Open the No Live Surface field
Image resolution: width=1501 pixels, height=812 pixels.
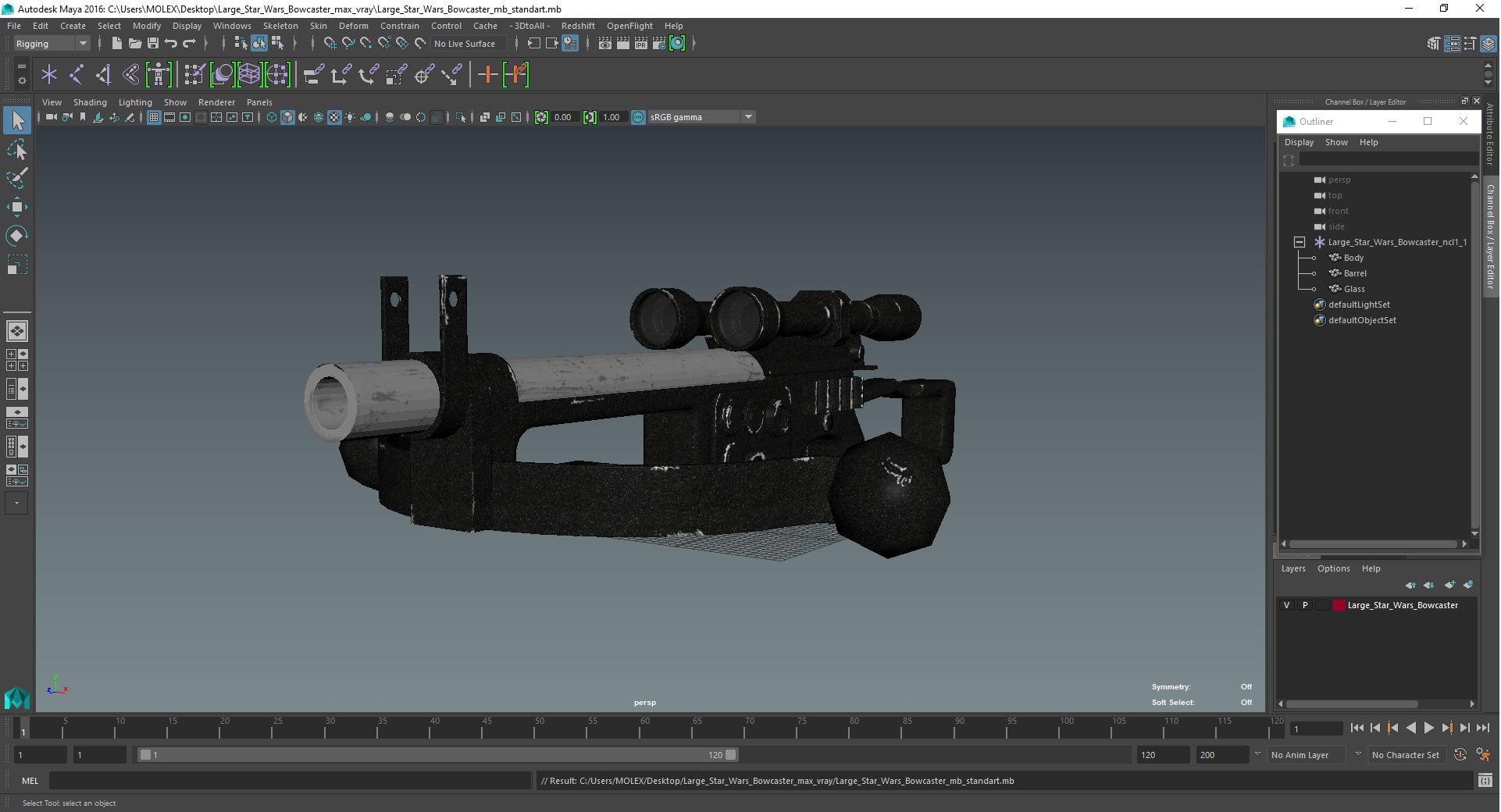coord(468,44)
